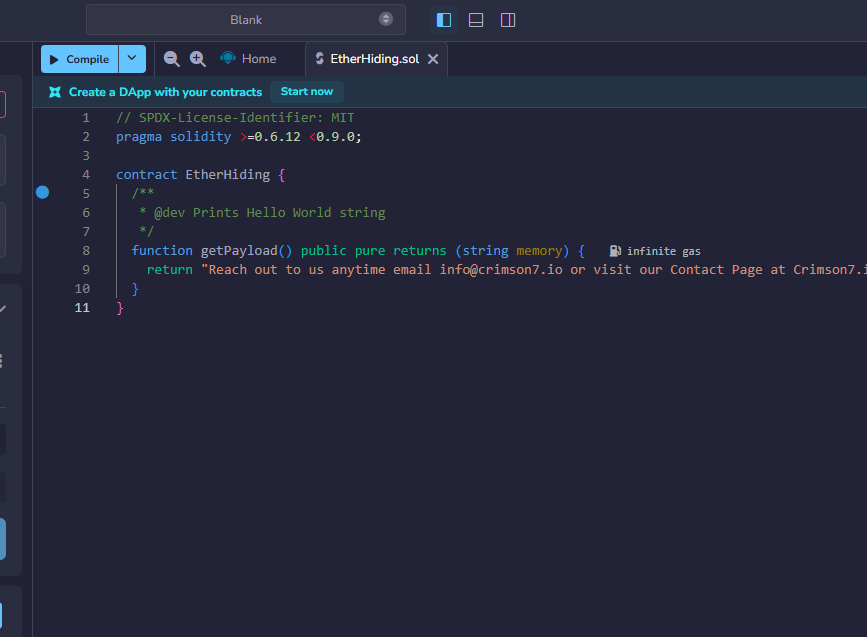This screenshot has height=637, width=867.
Task: Click the breakpoint dot on line 5
Action: point(43,192)
